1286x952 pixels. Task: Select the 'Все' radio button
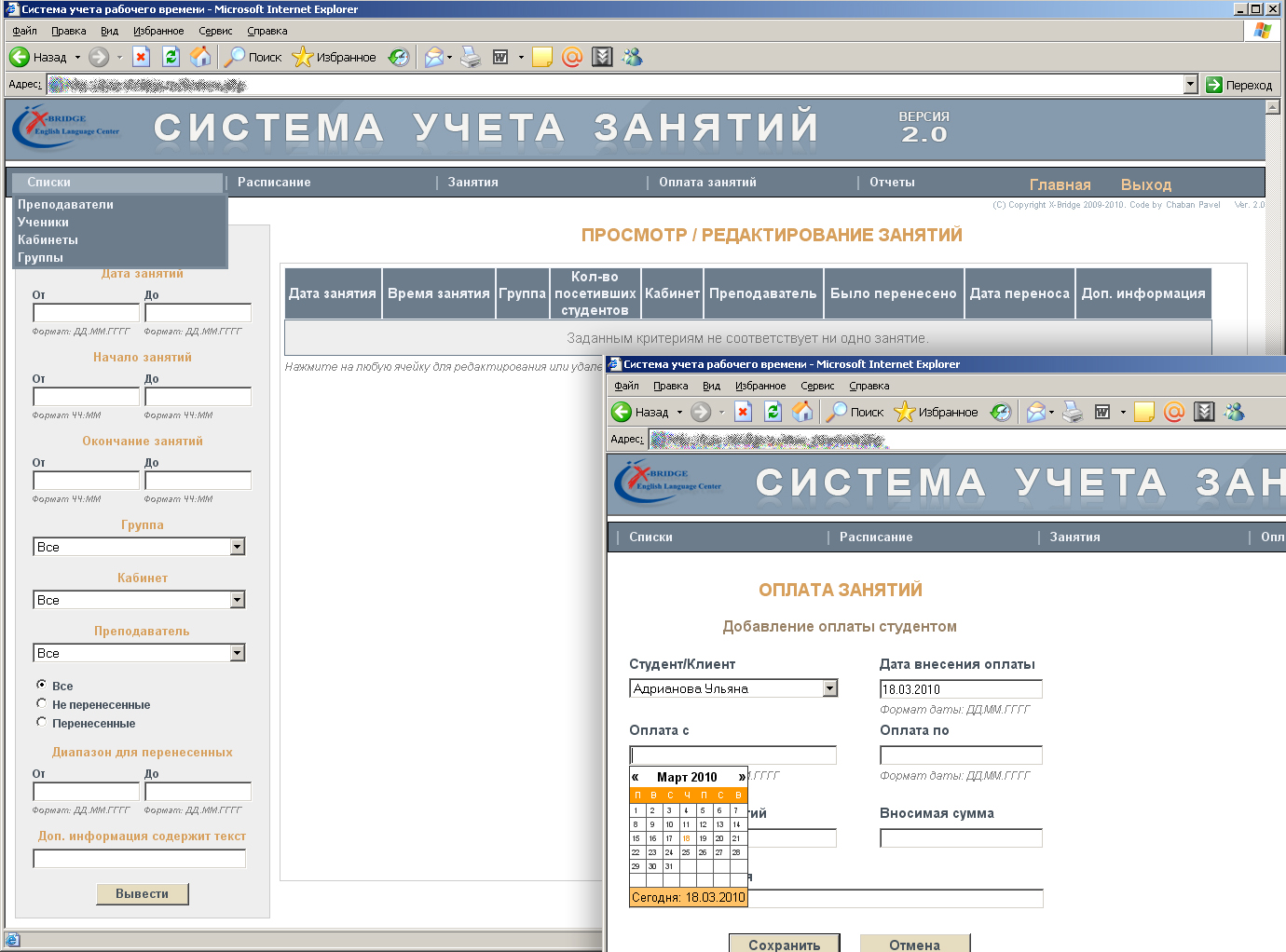click(41, 685)
